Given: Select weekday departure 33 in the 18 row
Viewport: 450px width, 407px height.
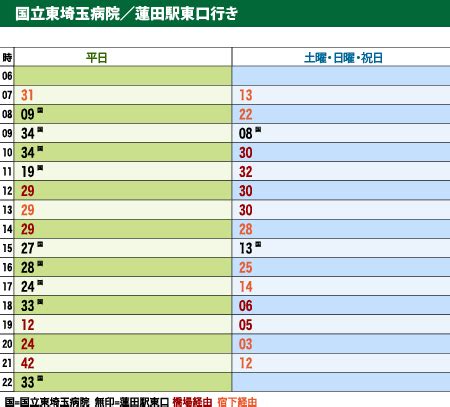Looking at the screenshot, I should (x=28, y=306).
